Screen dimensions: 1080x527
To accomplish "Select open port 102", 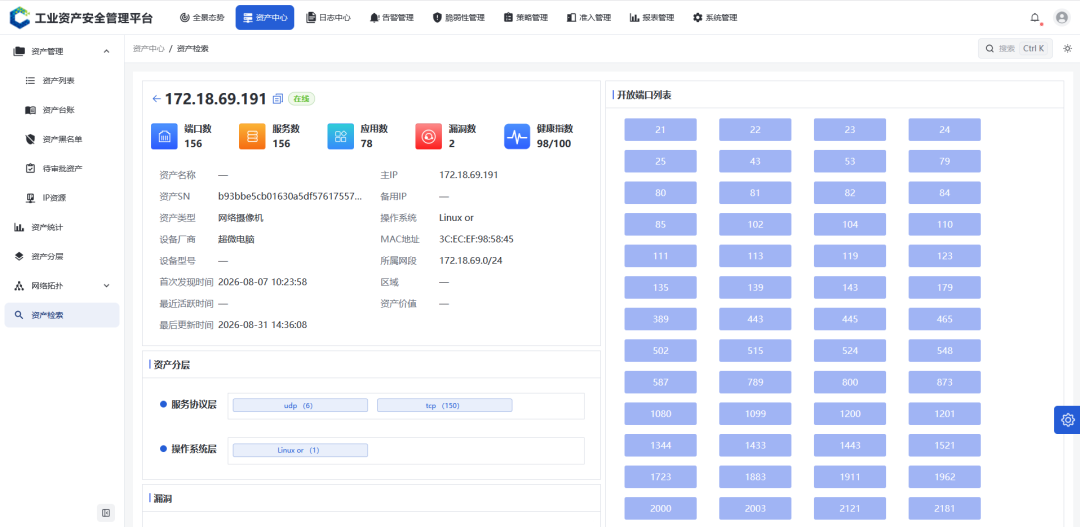I will point(755,224).
